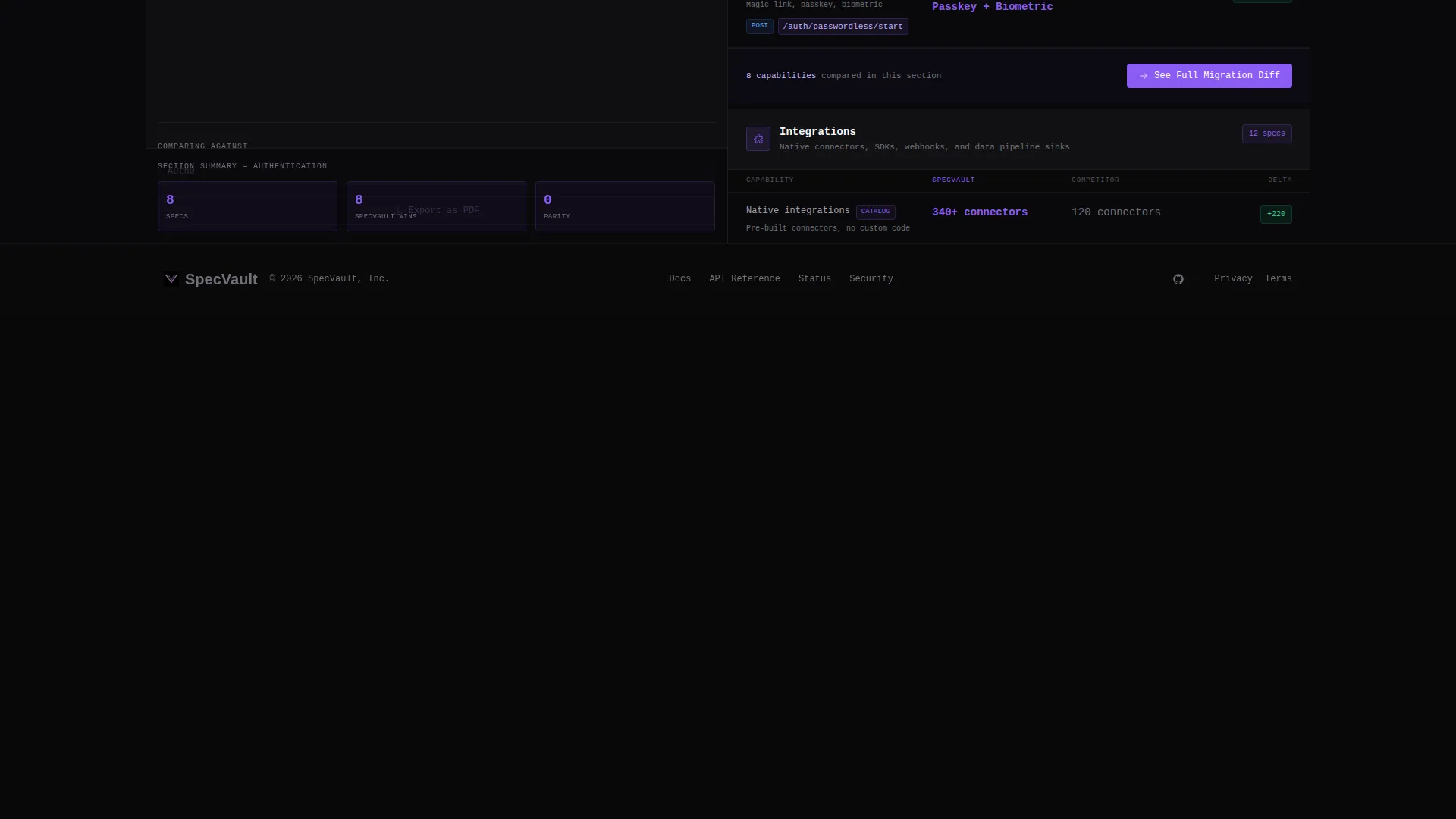Click the +220 delta badge
The image size is (1456, 819).
1276,214
